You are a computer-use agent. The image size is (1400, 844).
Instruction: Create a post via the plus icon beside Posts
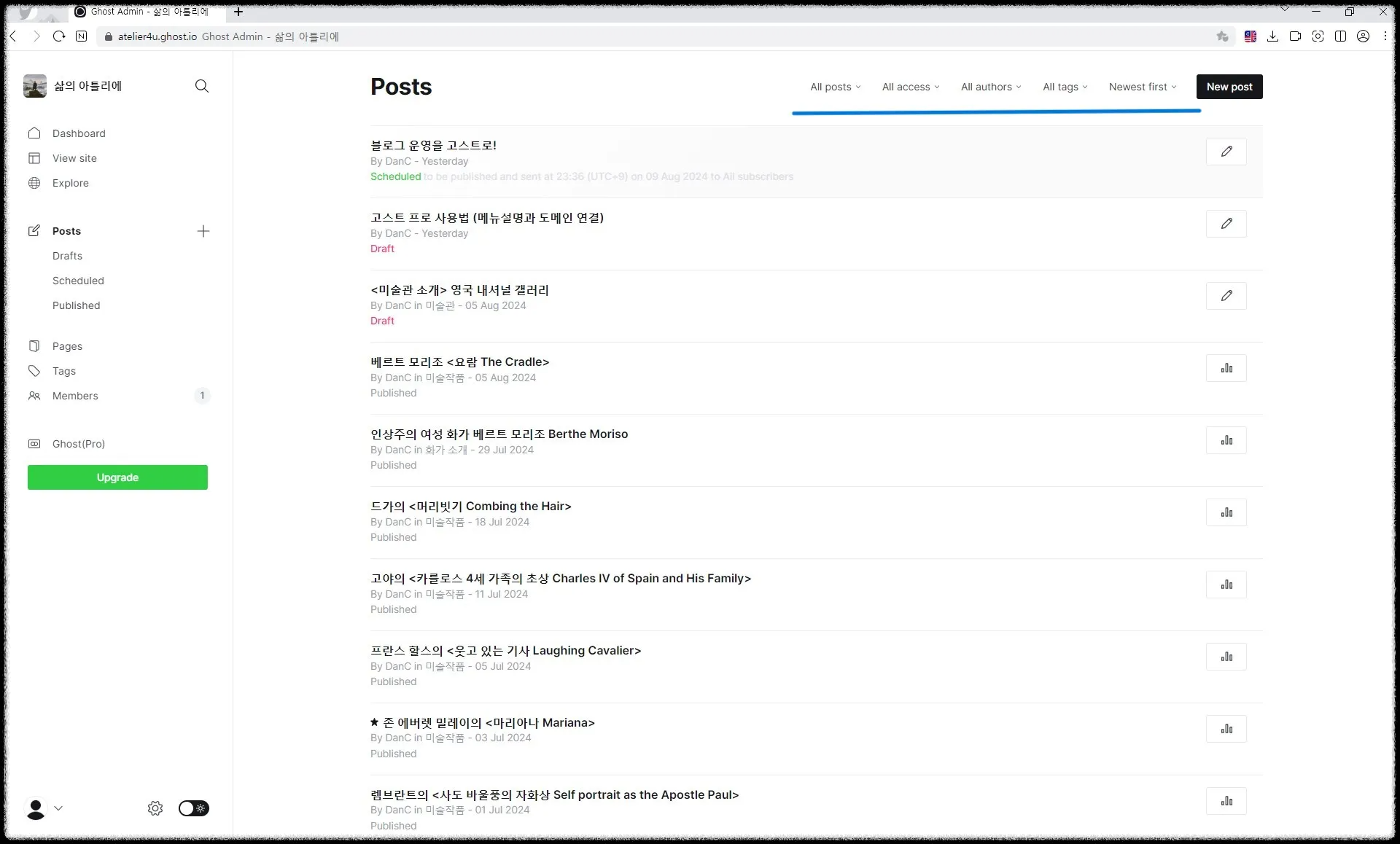pyautogui.click(x=203, y=231)
